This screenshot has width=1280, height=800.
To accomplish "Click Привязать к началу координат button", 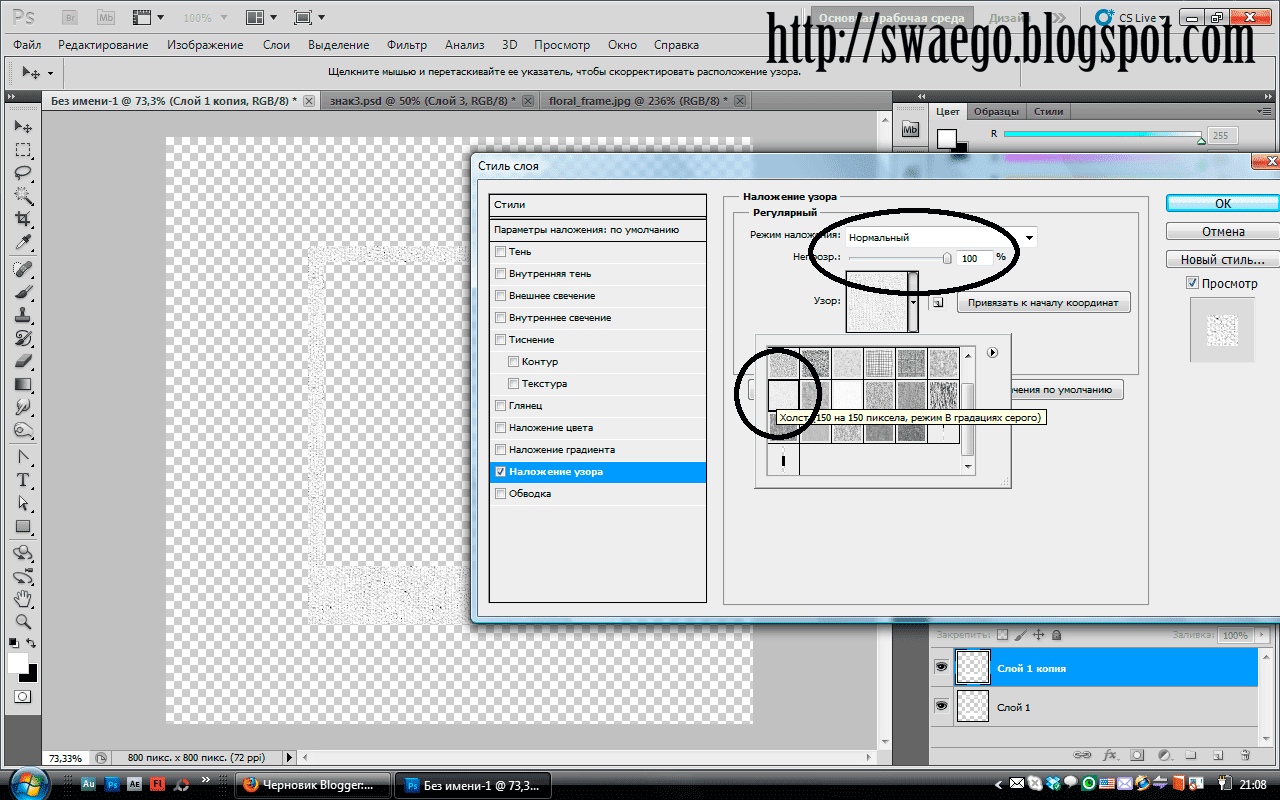I will coord(1043,302).
